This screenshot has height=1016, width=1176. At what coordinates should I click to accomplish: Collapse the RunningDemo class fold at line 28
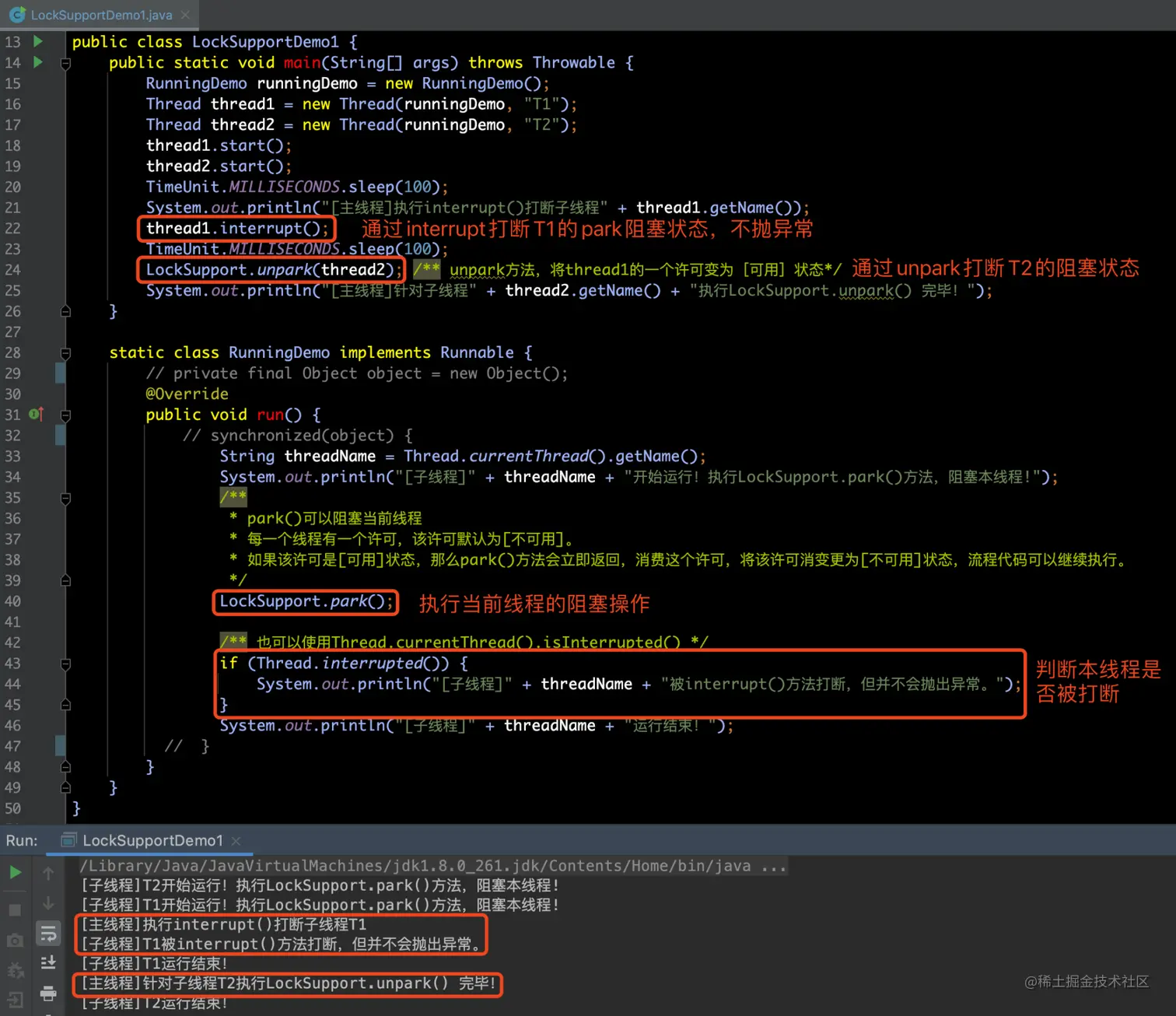click(x=65, y=353)
